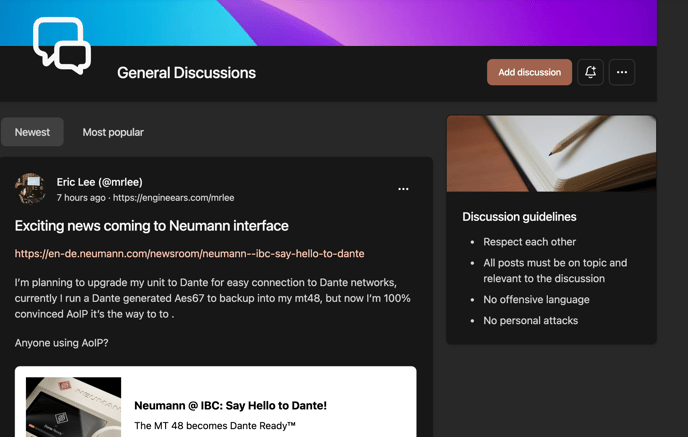The image size is (688, 437).
Task: Open the Exciting news coming to Neumann post title
Action: click(x=151, y=226)
